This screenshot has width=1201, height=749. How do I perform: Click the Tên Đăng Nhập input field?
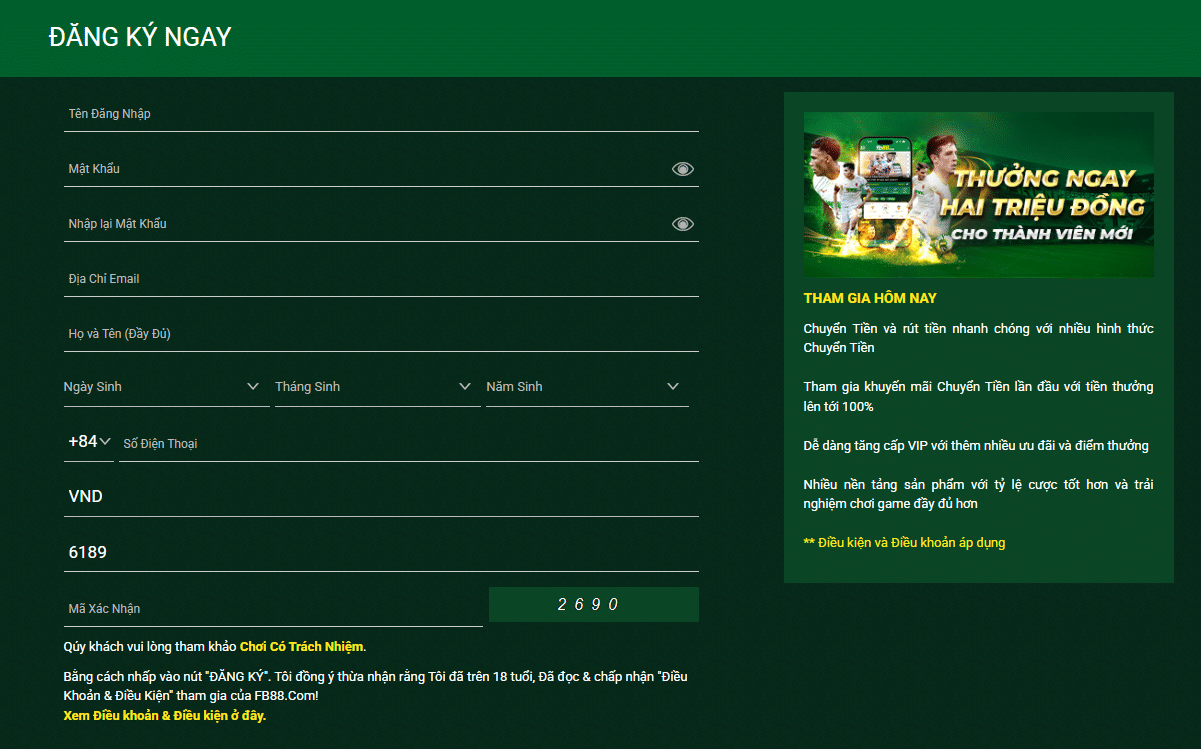click(381, 113)
